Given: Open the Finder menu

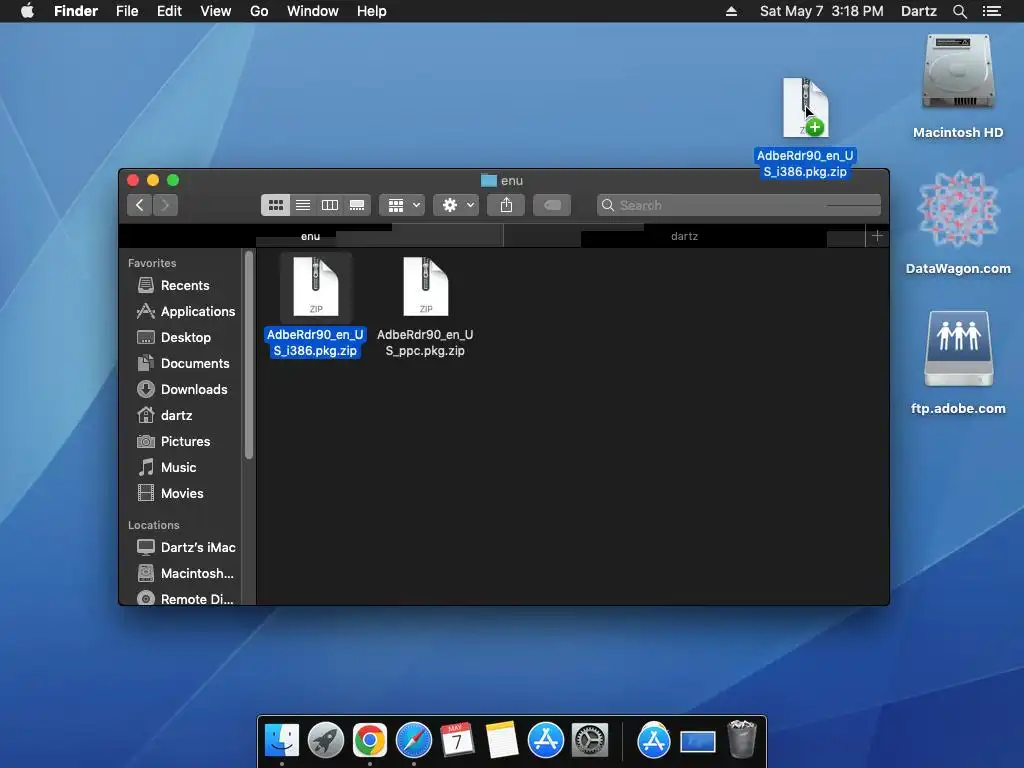Looking at the screenshot, I should (76, 11).
